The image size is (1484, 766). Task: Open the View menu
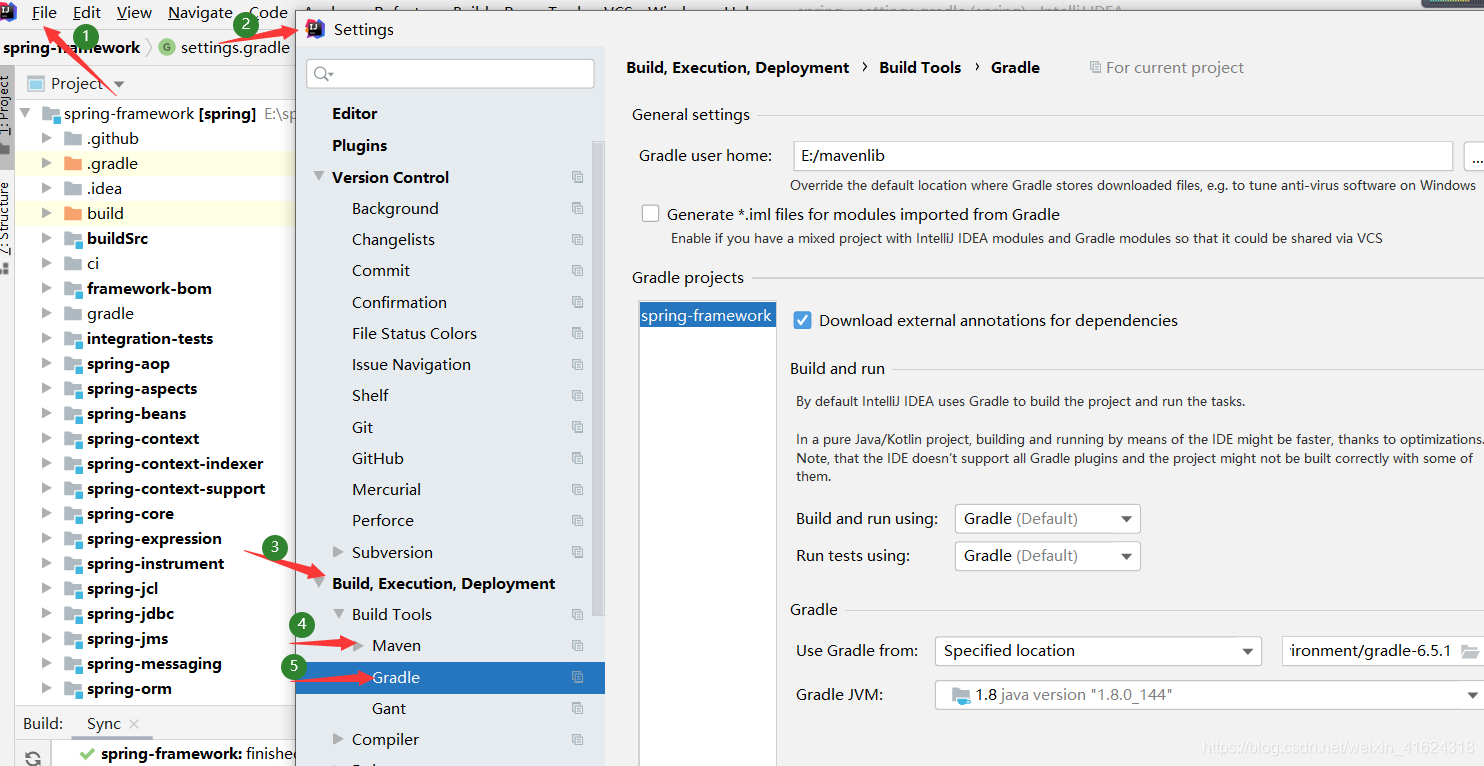[134, 13]
